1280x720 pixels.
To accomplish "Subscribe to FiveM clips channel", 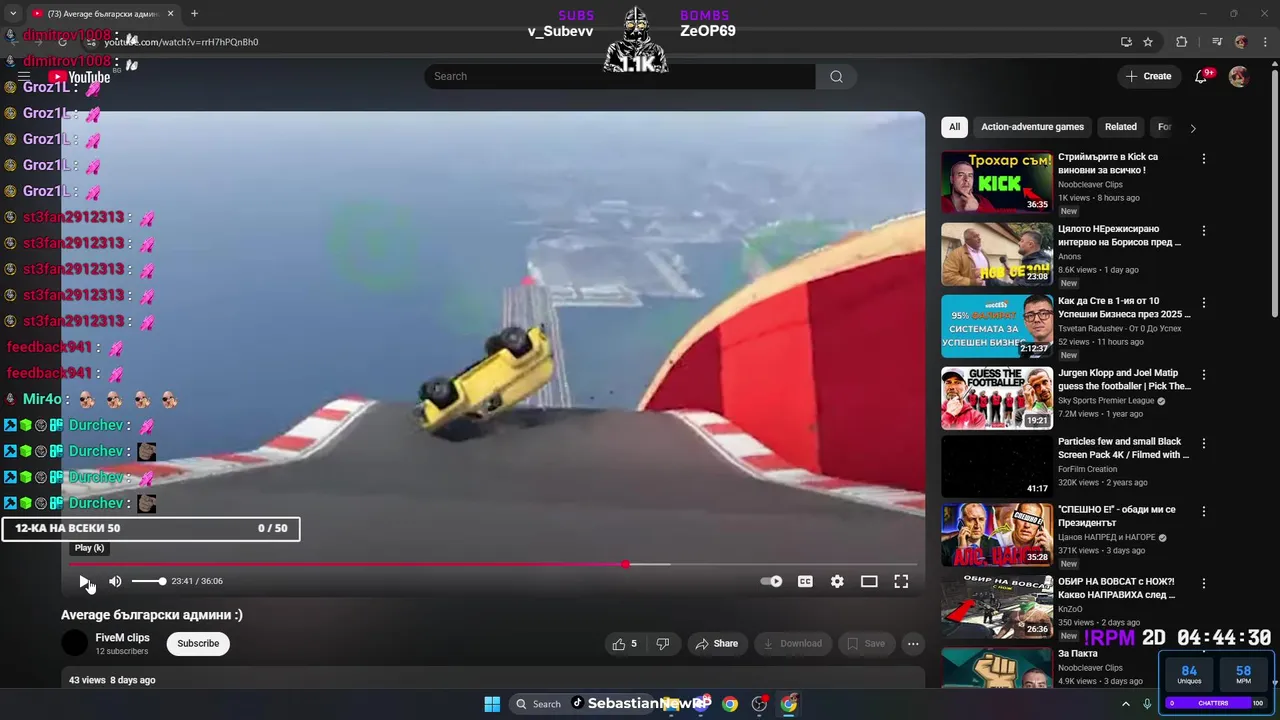I will click(198, 644).
